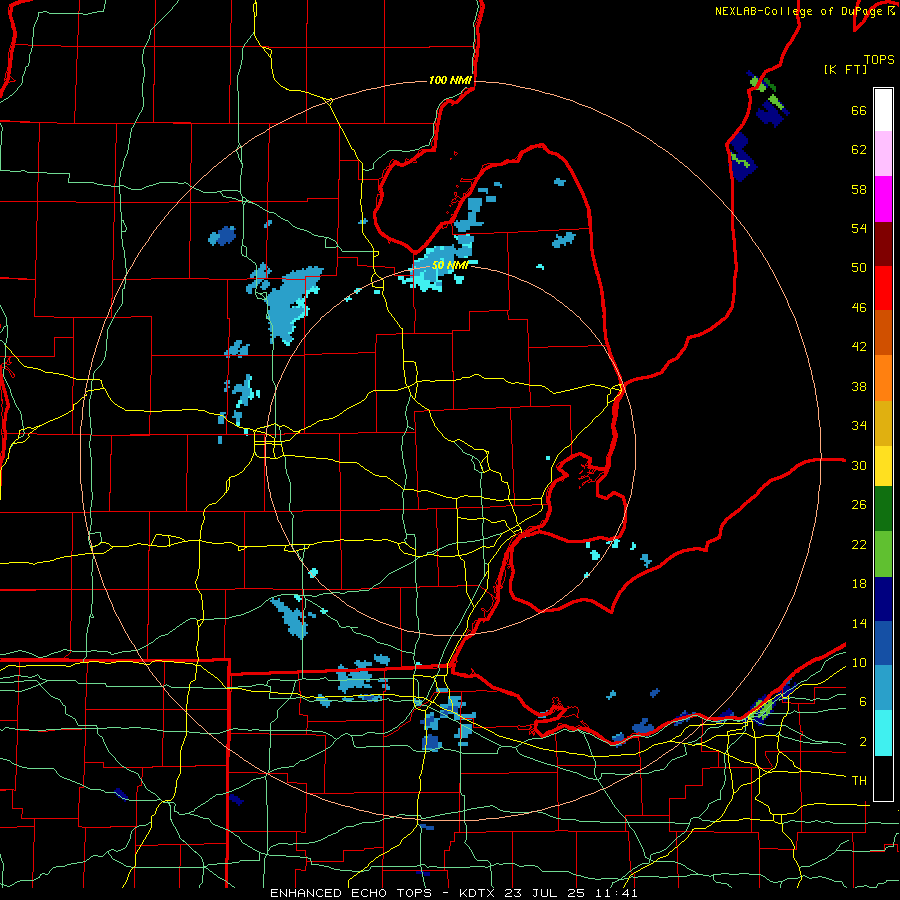Pick the dark green legend color block

pos(883,509)
